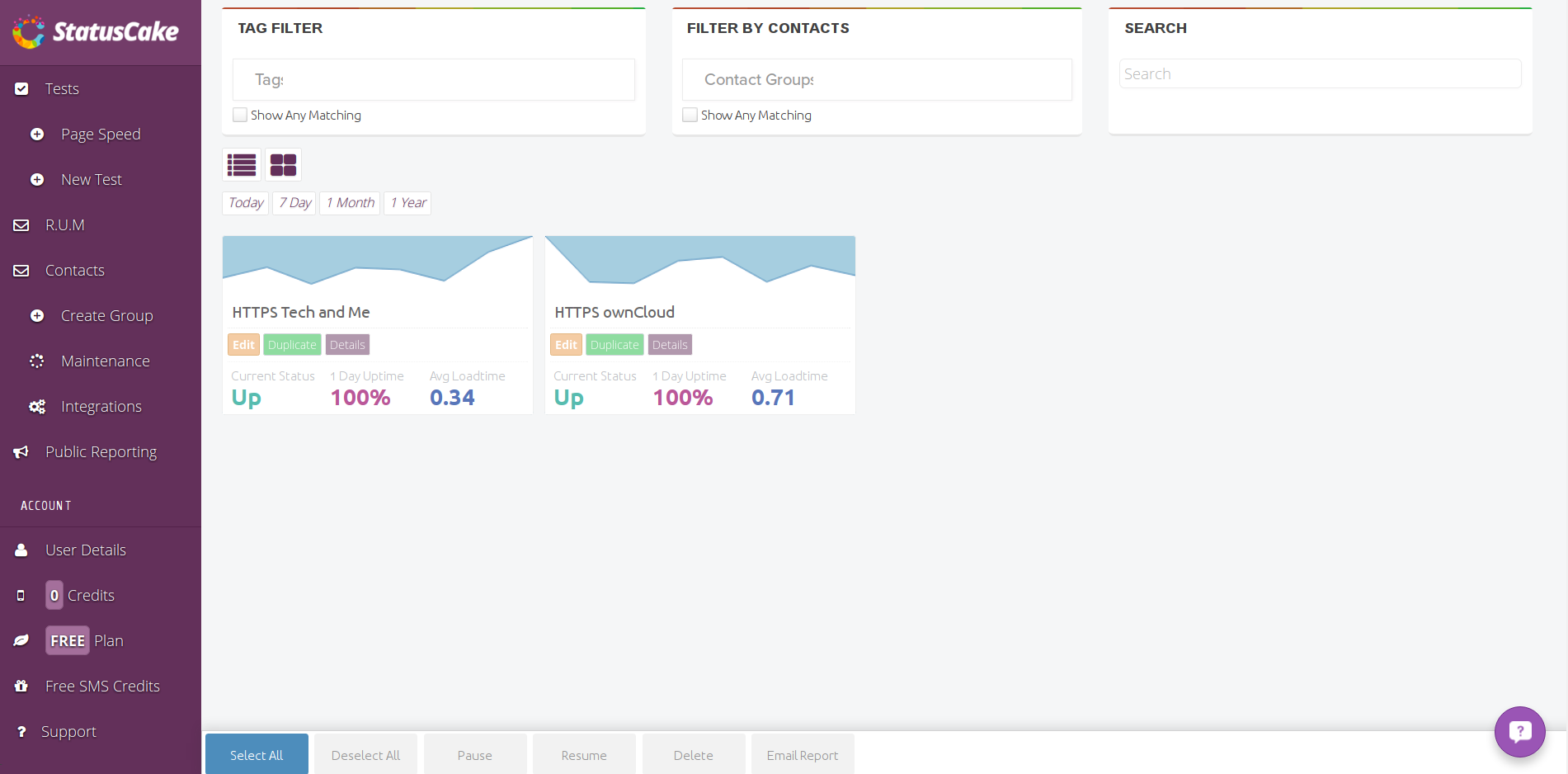View Details of HTTPS Tech and Me

click(x=347, y=345)
